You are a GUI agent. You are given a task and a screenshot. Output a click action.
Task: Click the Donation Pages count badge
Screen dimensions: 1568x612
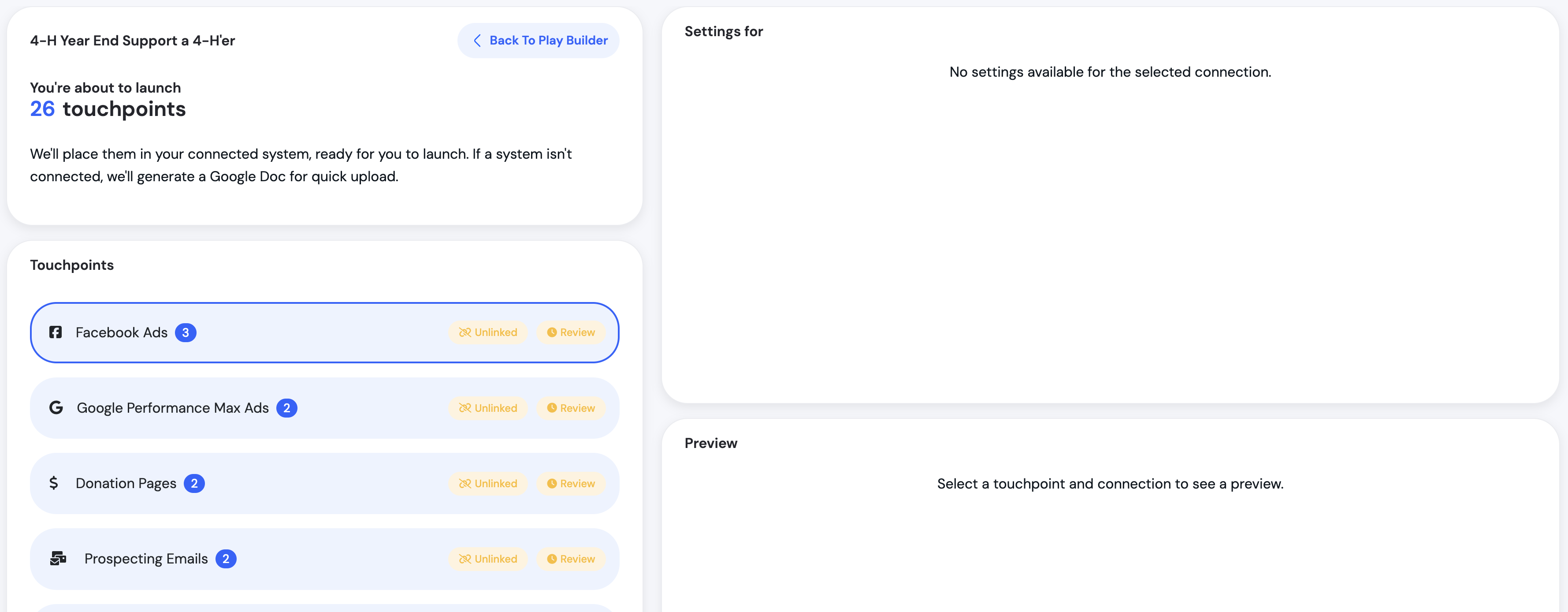(x=194, y=484)
